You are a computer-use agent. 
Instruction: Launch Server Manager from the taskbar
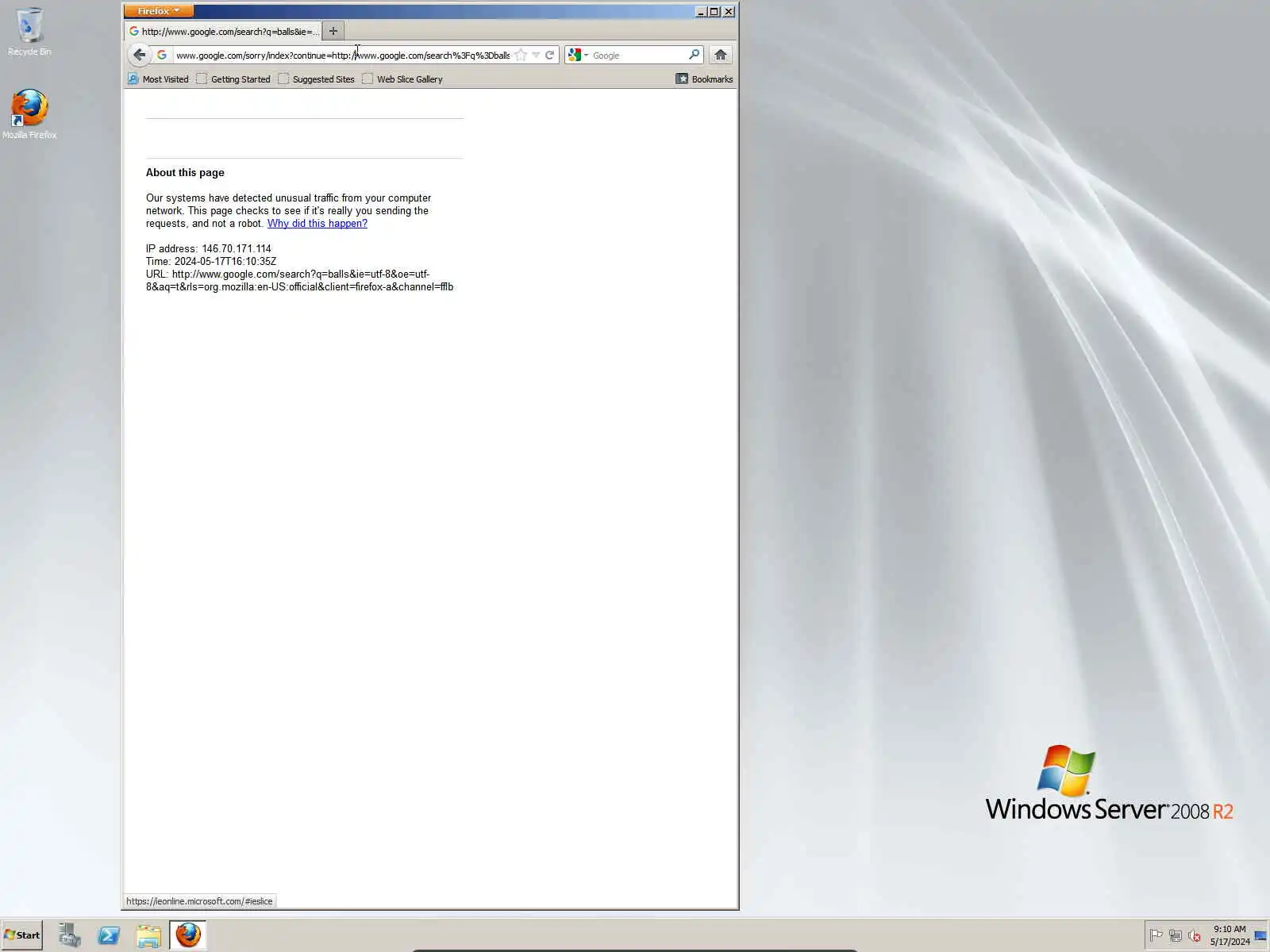click(69, 935)
